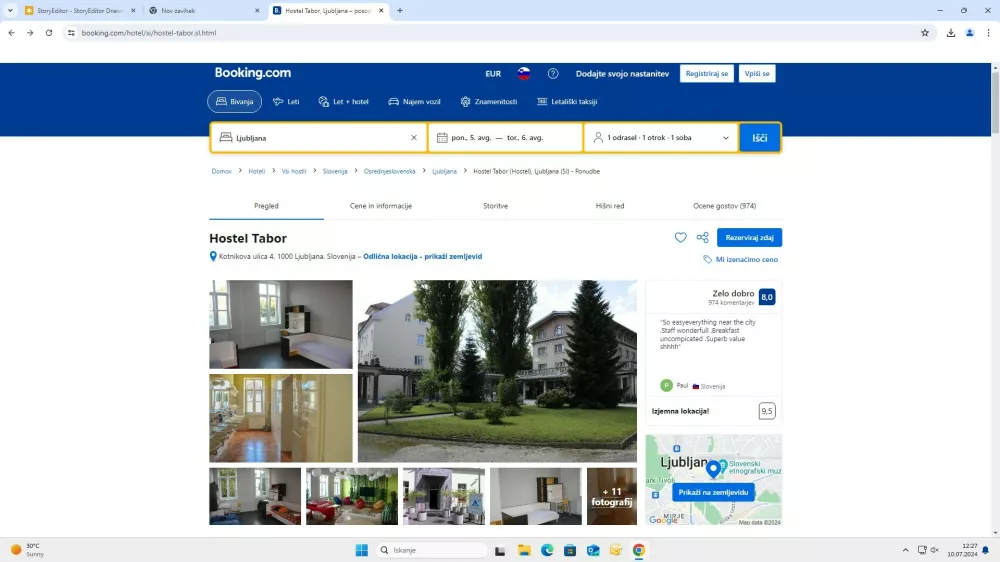Image resolution: width=1000 pixels, height=562 pixels.
Task: Open the date picker for 5. avg. – 6. avg.
Action: tap(505, 138)
